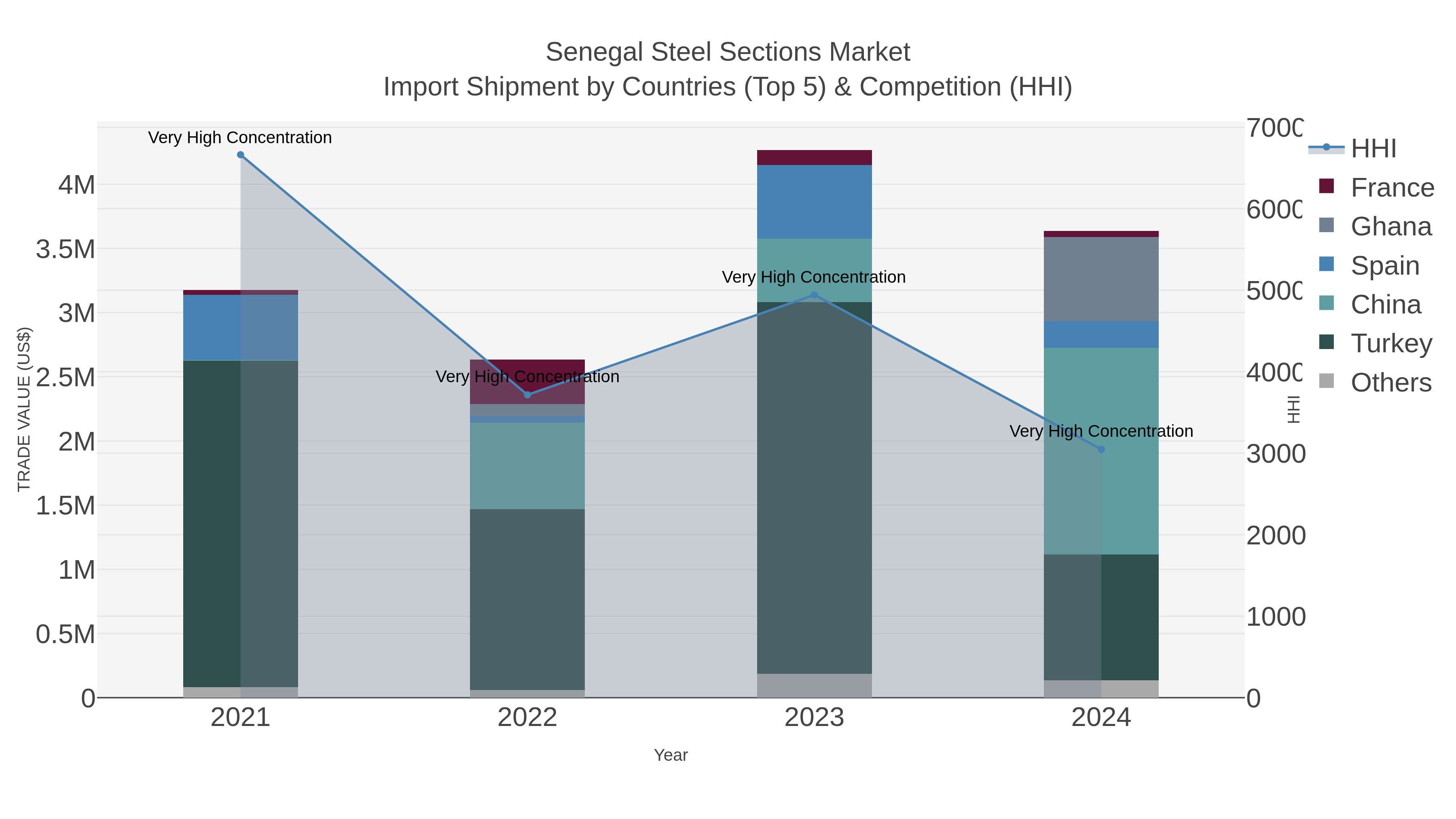1456x819 pixels.
Task: Click the 2024 Others bar segment
Action: pyautogui.click(x=1101, y=689)
